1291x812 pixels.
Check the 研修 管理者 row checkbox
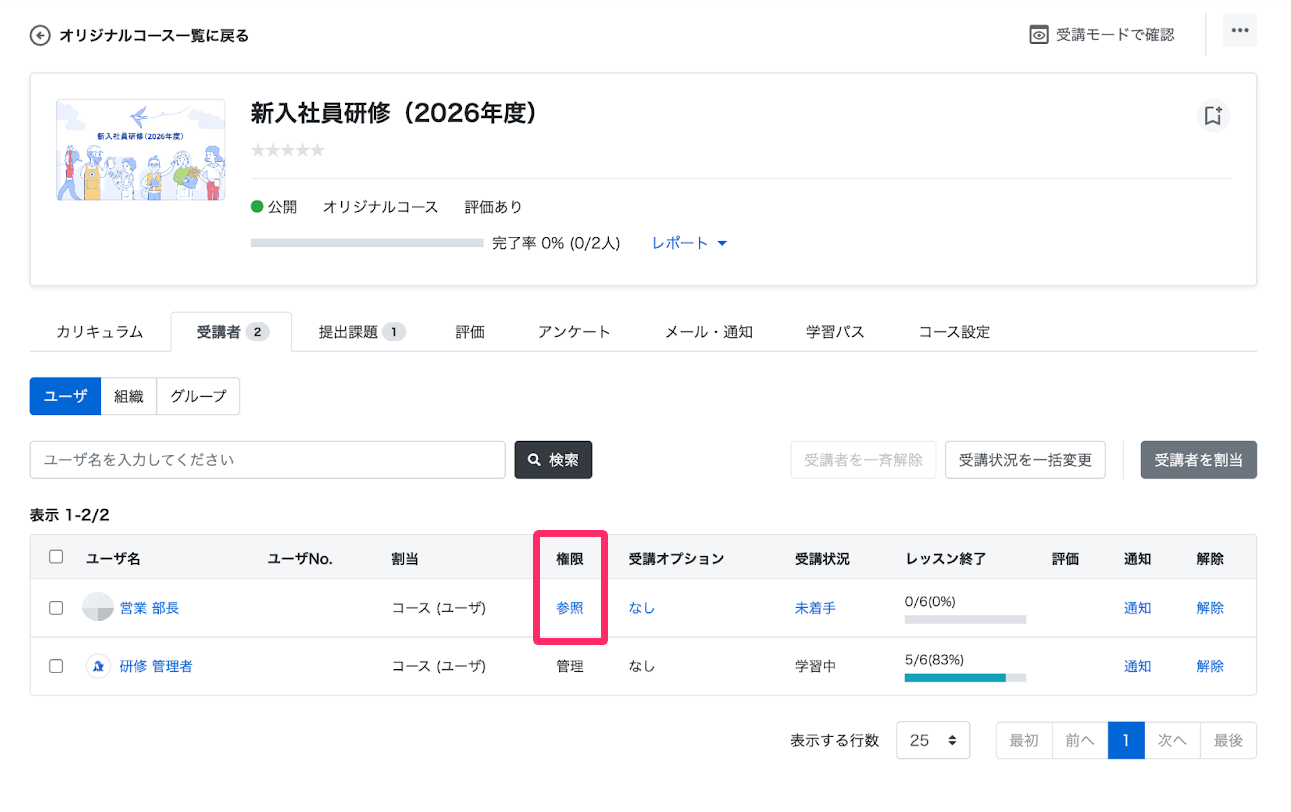[x=56, y=666]
